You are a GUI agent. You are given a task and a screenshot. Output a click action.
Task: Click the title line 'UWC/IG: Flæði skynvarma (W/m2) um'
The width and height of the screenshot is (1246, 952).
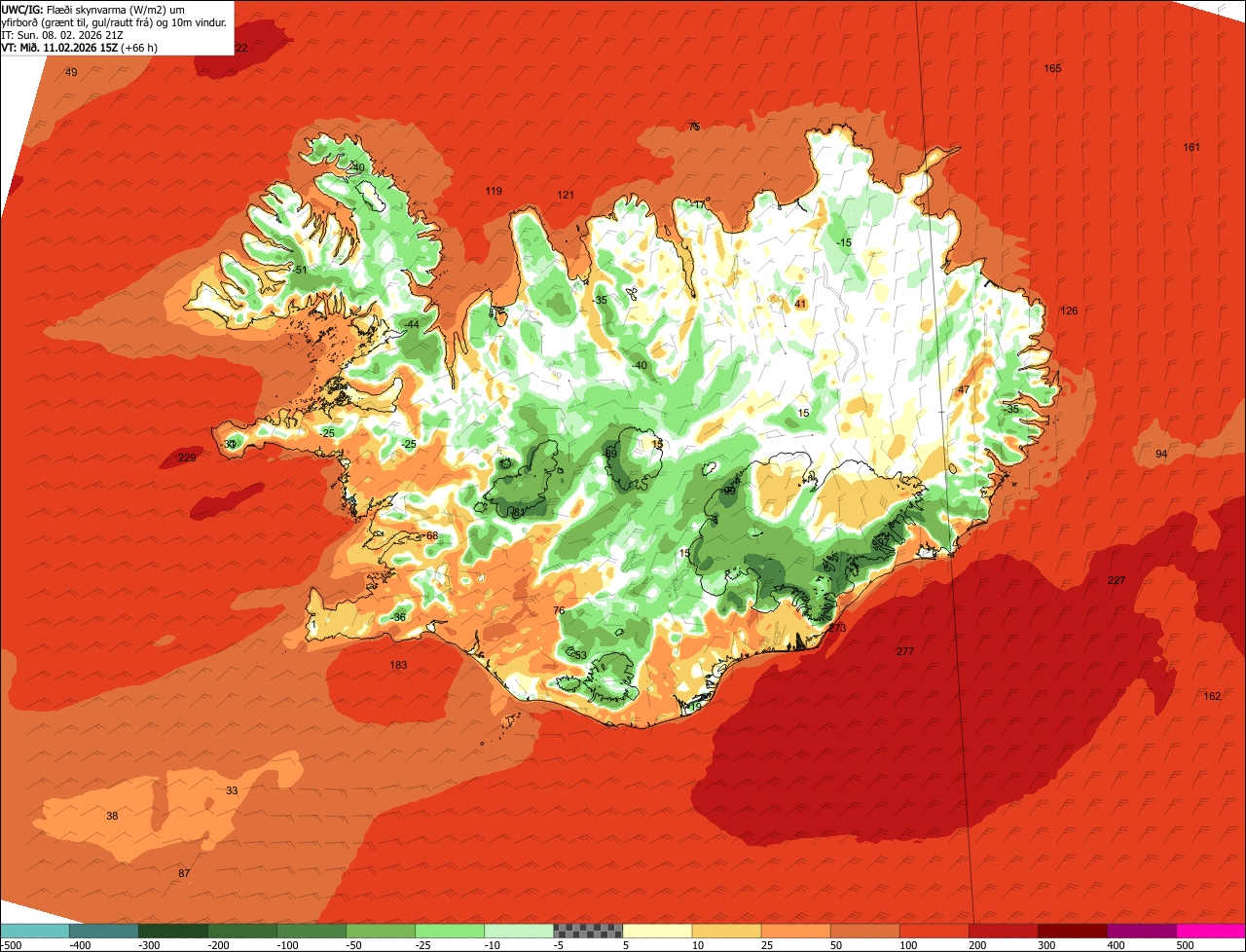pos(93,10)
